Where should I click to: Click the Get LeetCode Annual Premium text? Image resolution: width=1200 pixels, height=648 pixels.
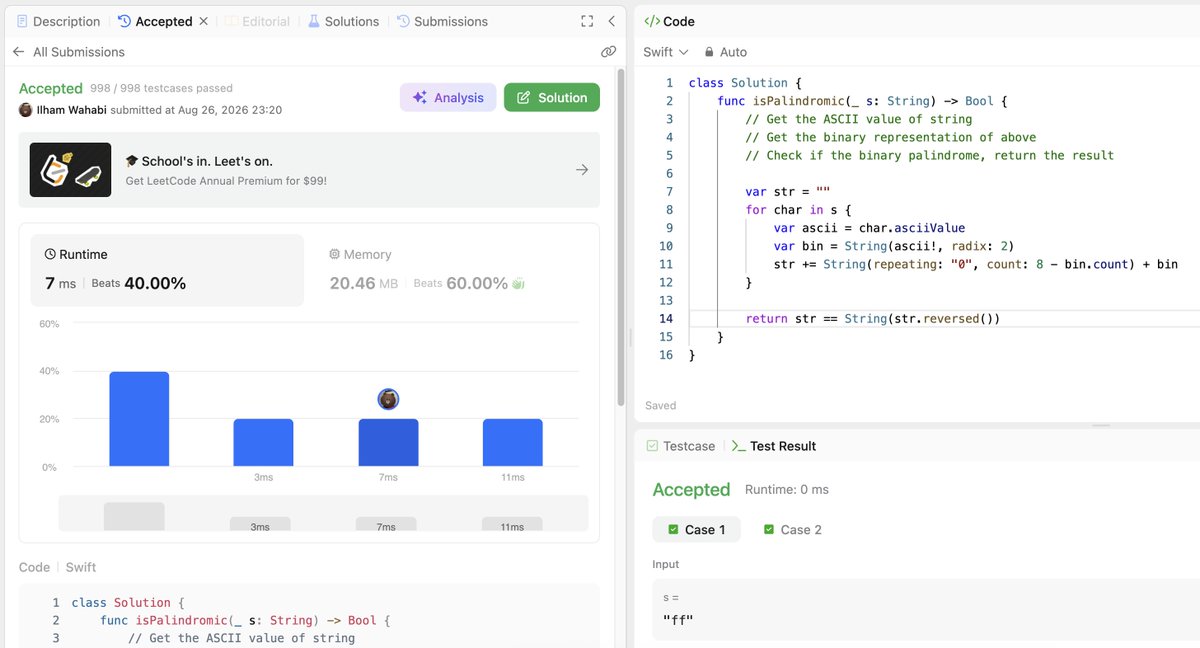point(226,181)
